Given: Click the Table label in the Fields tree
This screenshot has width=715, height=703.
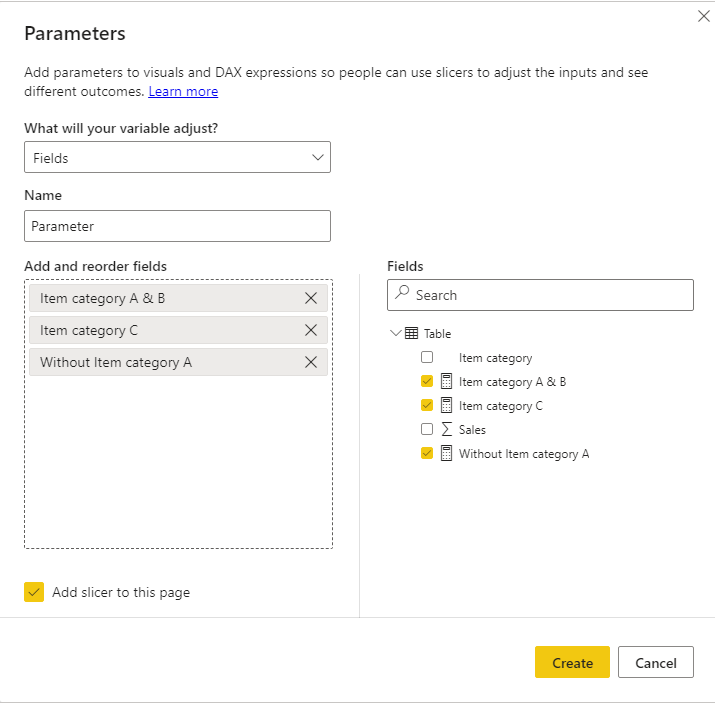Looking at the screenshot, I should 437,334.
